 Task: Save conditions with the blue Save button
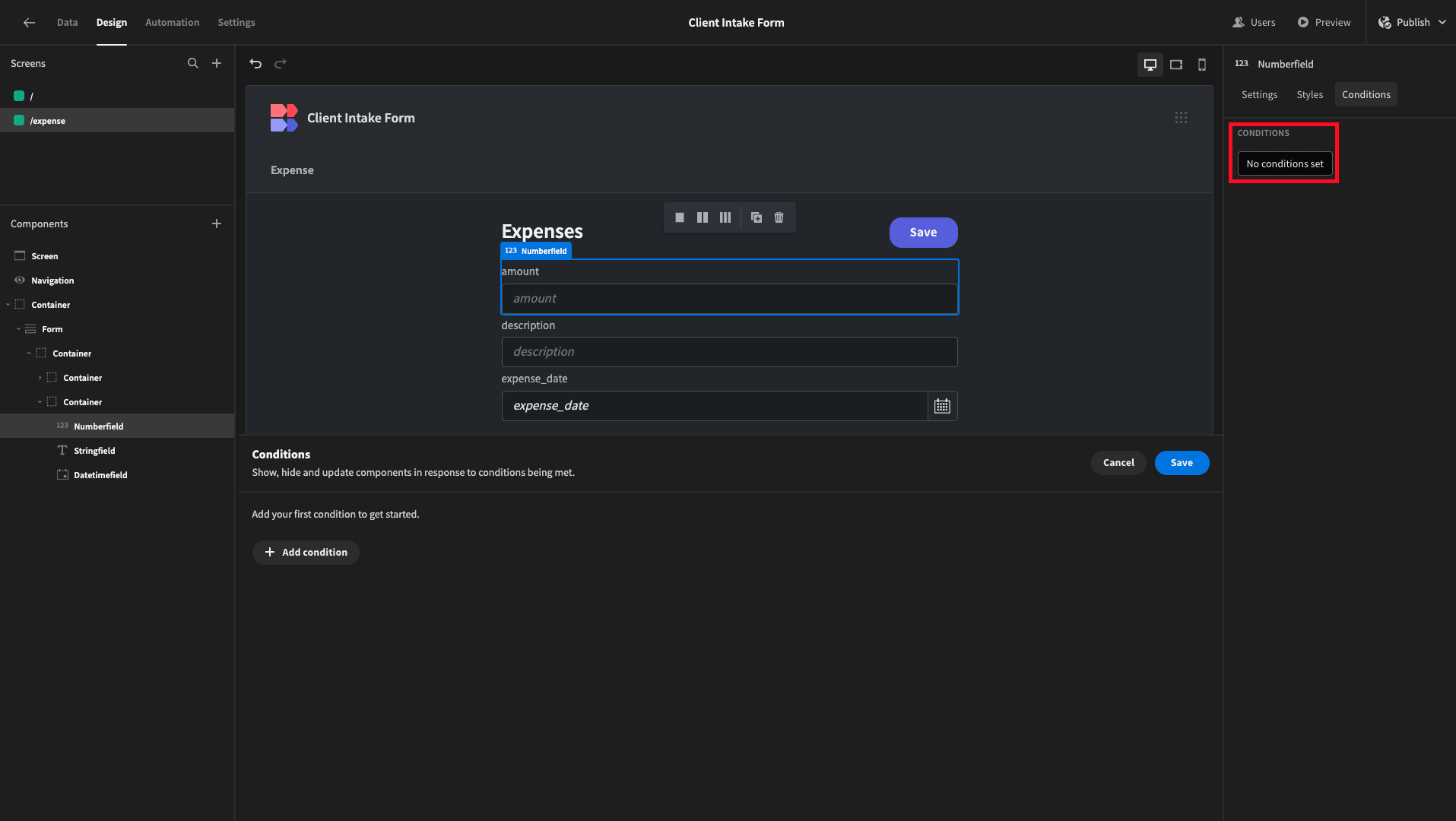click(1182, 463)
